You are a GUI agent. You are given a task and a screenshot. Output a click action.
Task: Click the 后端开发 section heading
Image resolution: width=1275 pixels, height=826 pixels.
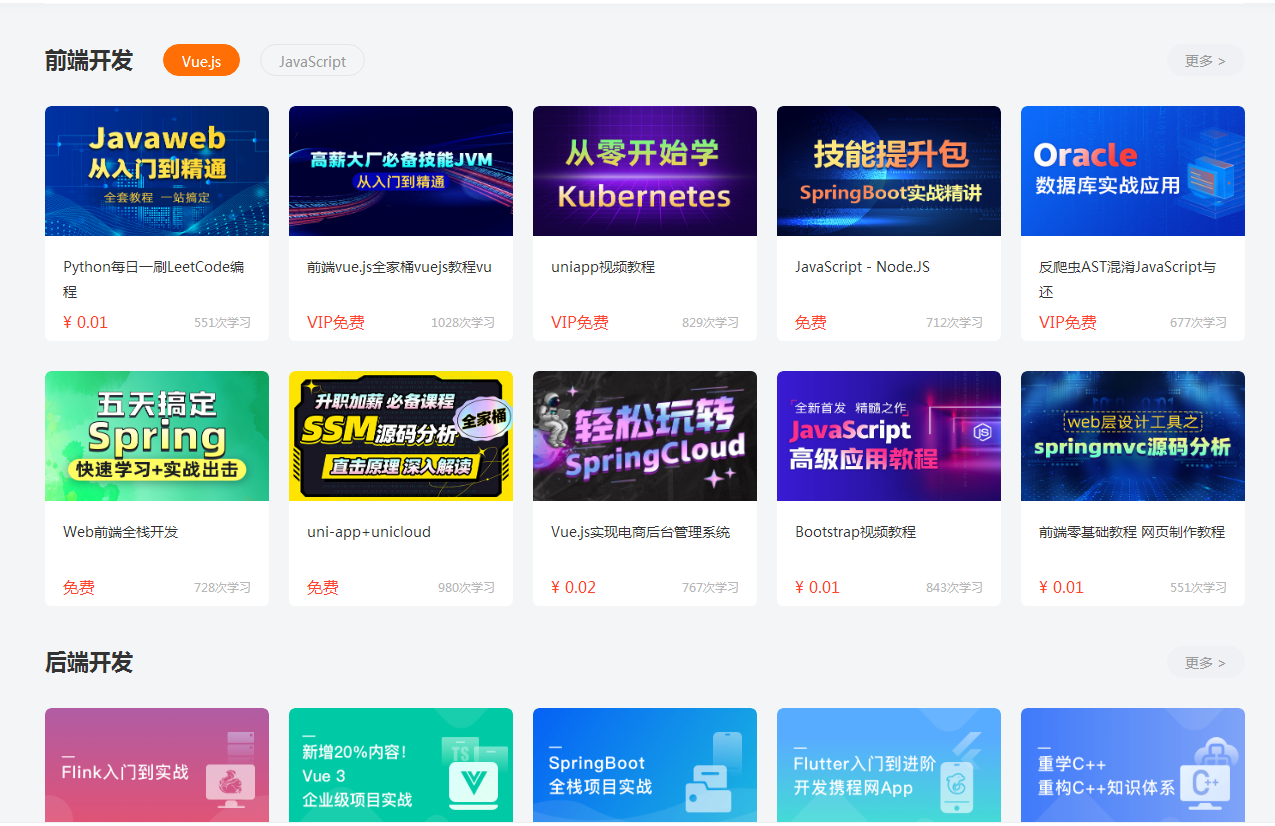[89, 662]
